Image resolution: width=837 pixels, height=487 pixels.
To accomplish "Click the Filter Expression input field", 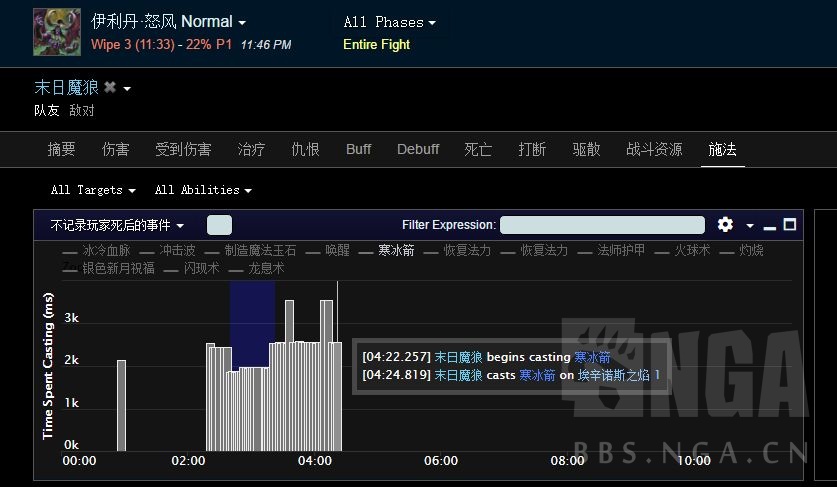I will point(602,225).
